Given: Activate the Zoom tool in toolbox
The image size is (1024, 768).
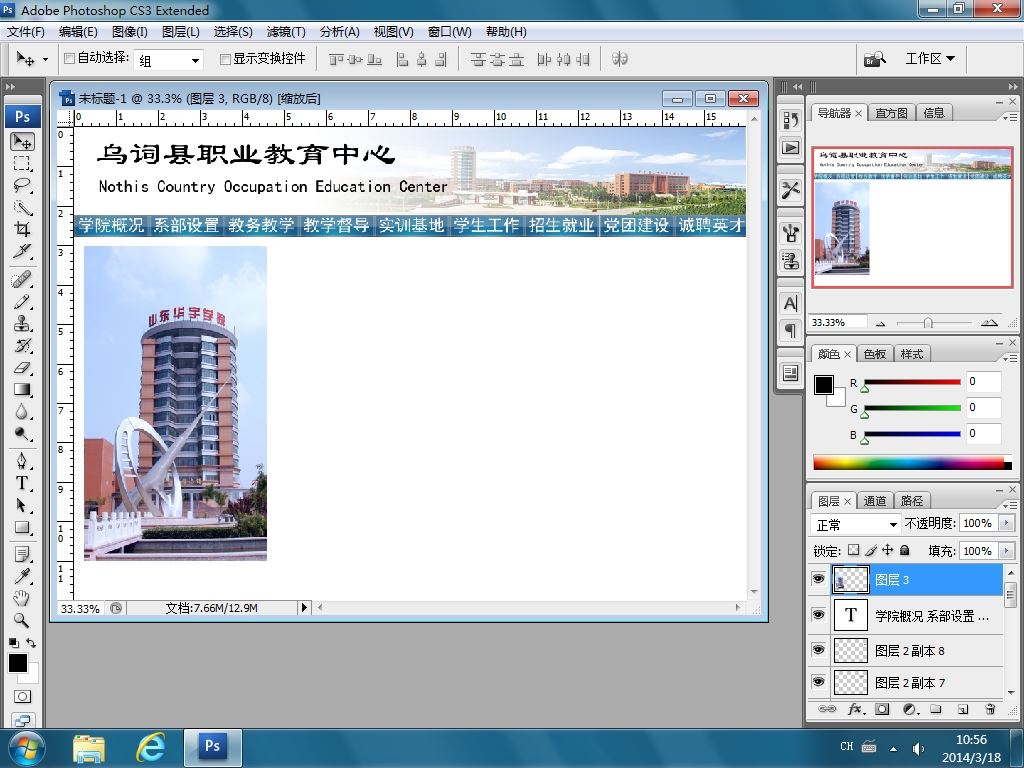Looking at the screenshot, I should point(22,620).
